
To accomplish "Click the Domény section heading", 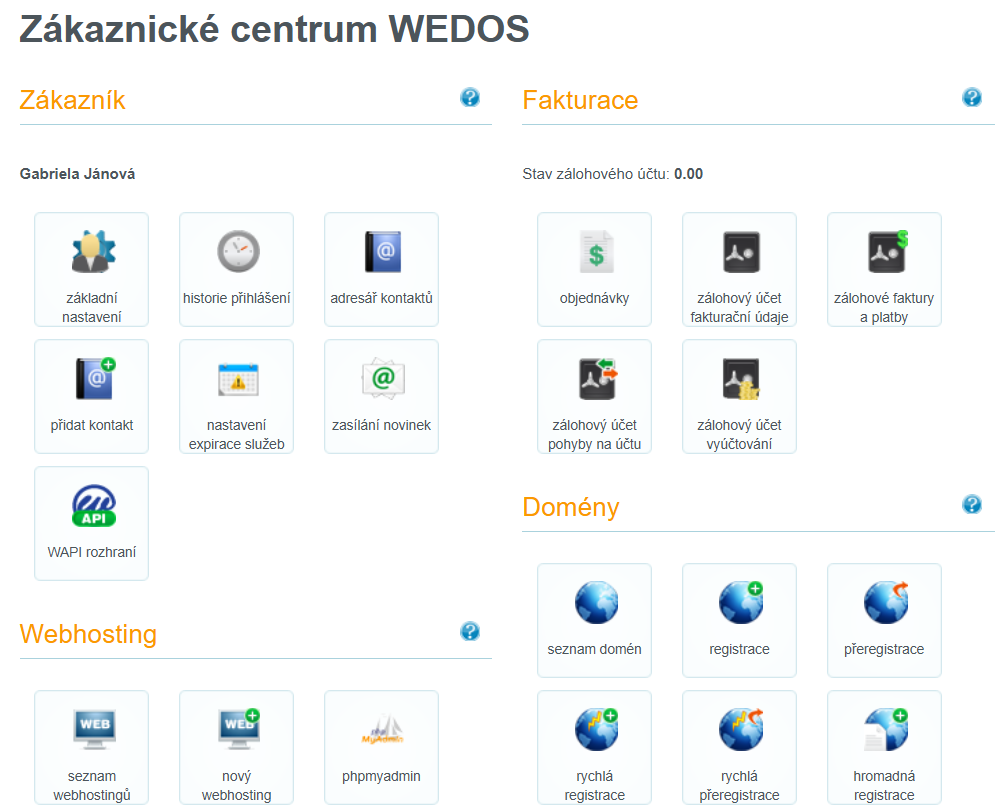I will [571, 507].
